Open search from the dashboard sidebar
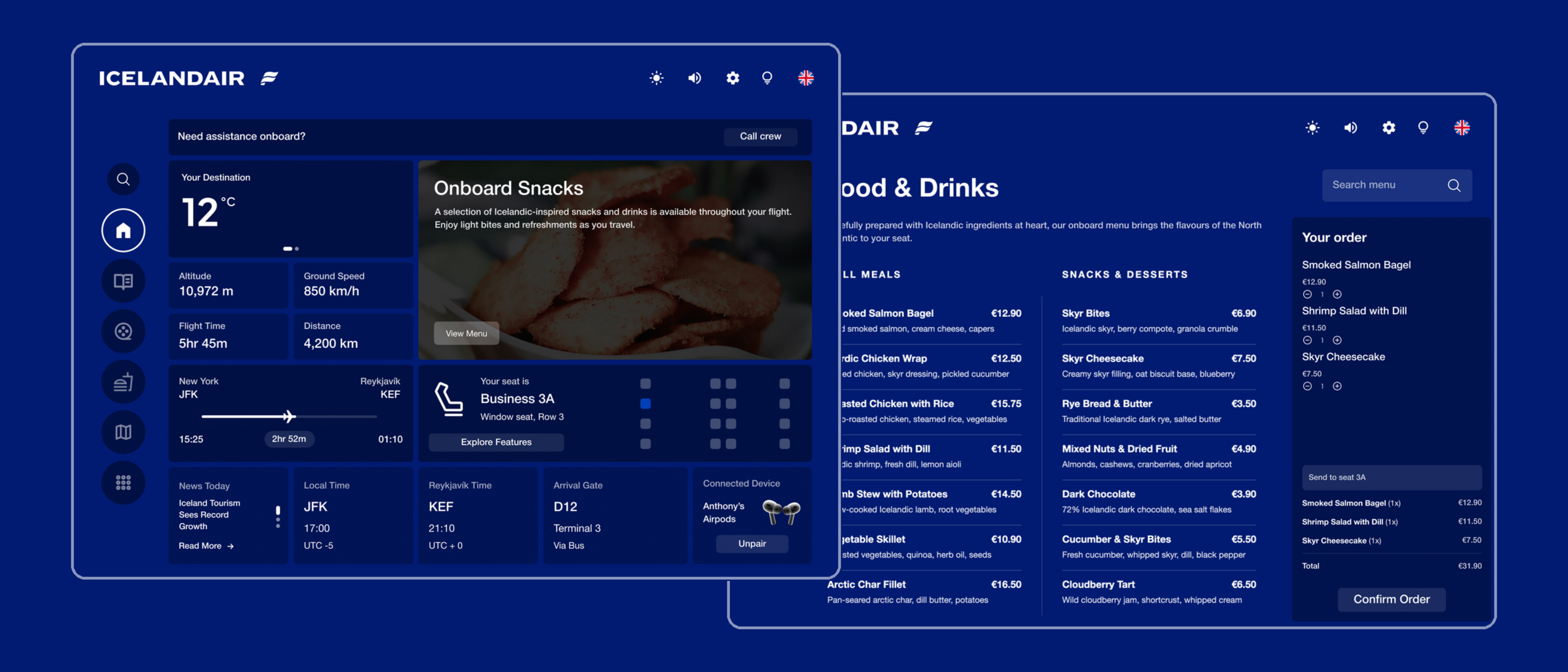Screen dimensions: 1568x672 123,179
